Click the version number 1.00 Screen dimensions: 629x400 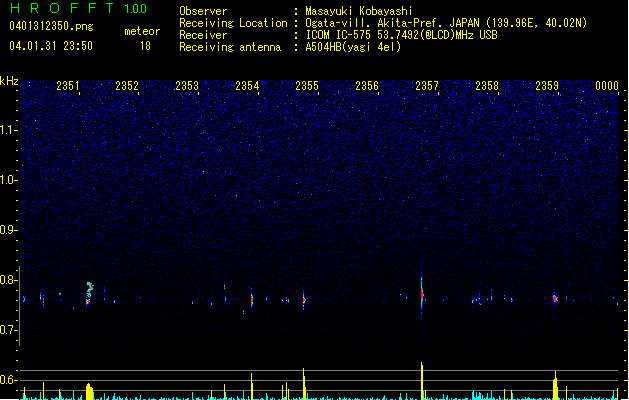[x=136, y=9]
